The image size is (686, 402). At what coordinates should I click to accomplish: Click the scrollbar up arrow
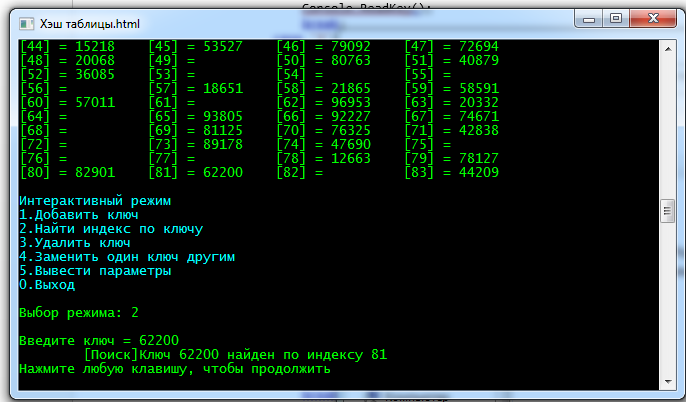coord(668,49)
